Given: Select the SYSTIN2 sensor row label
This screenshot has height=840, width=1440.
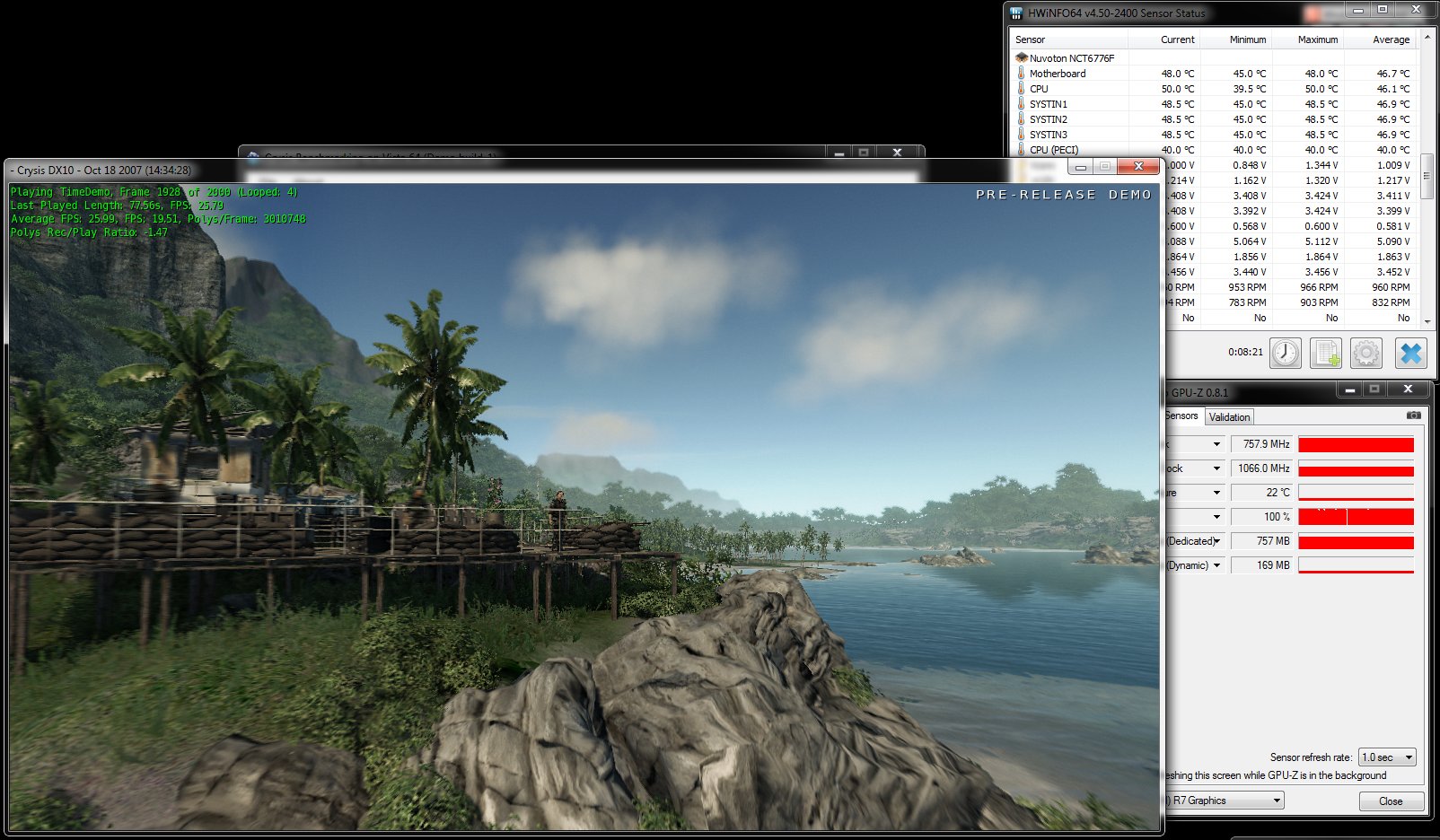Looking at the screenshot, I should pyautogui.click(x=1048, y=119).
